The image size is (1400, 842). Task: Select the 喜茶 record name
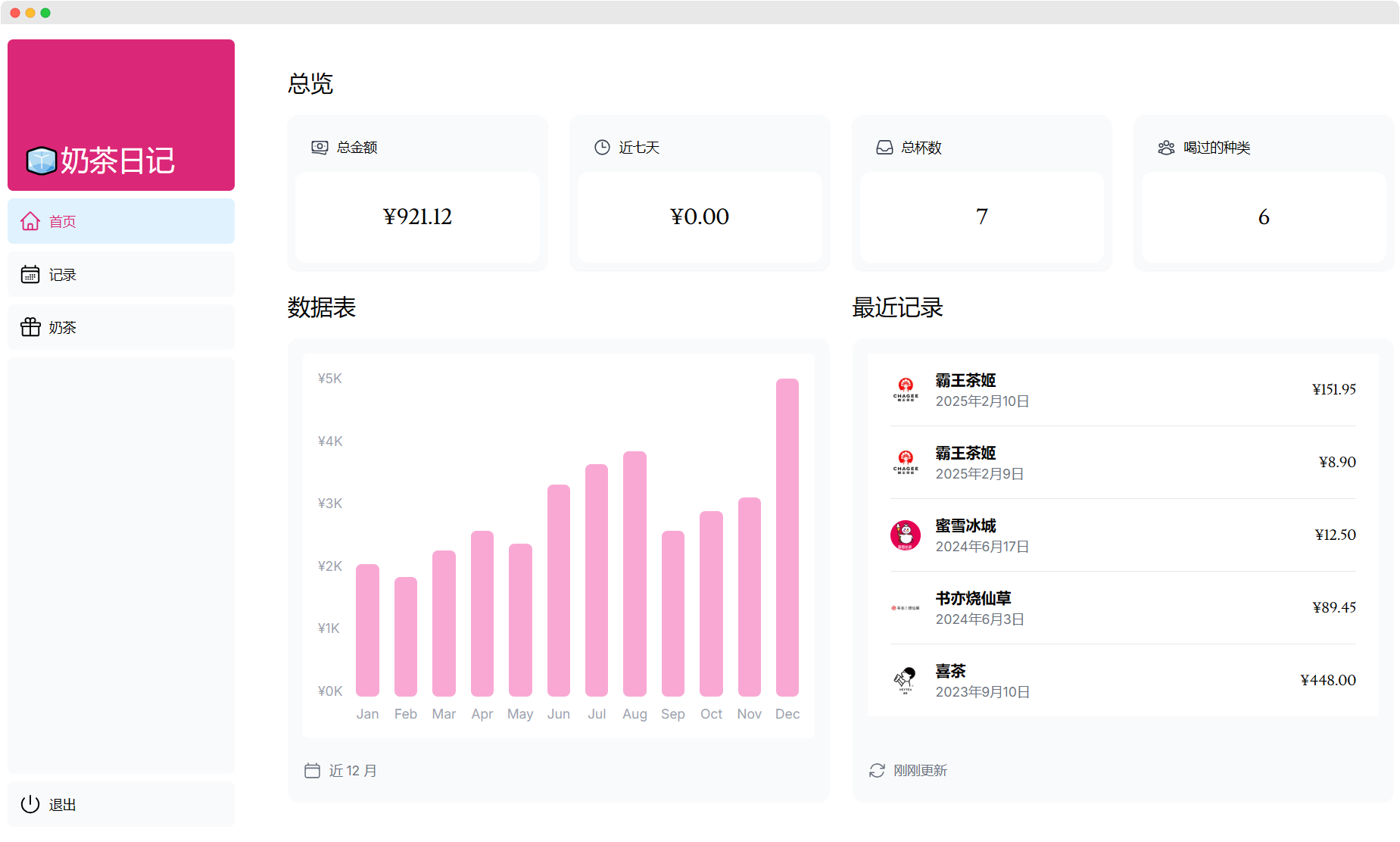(950, 671)
